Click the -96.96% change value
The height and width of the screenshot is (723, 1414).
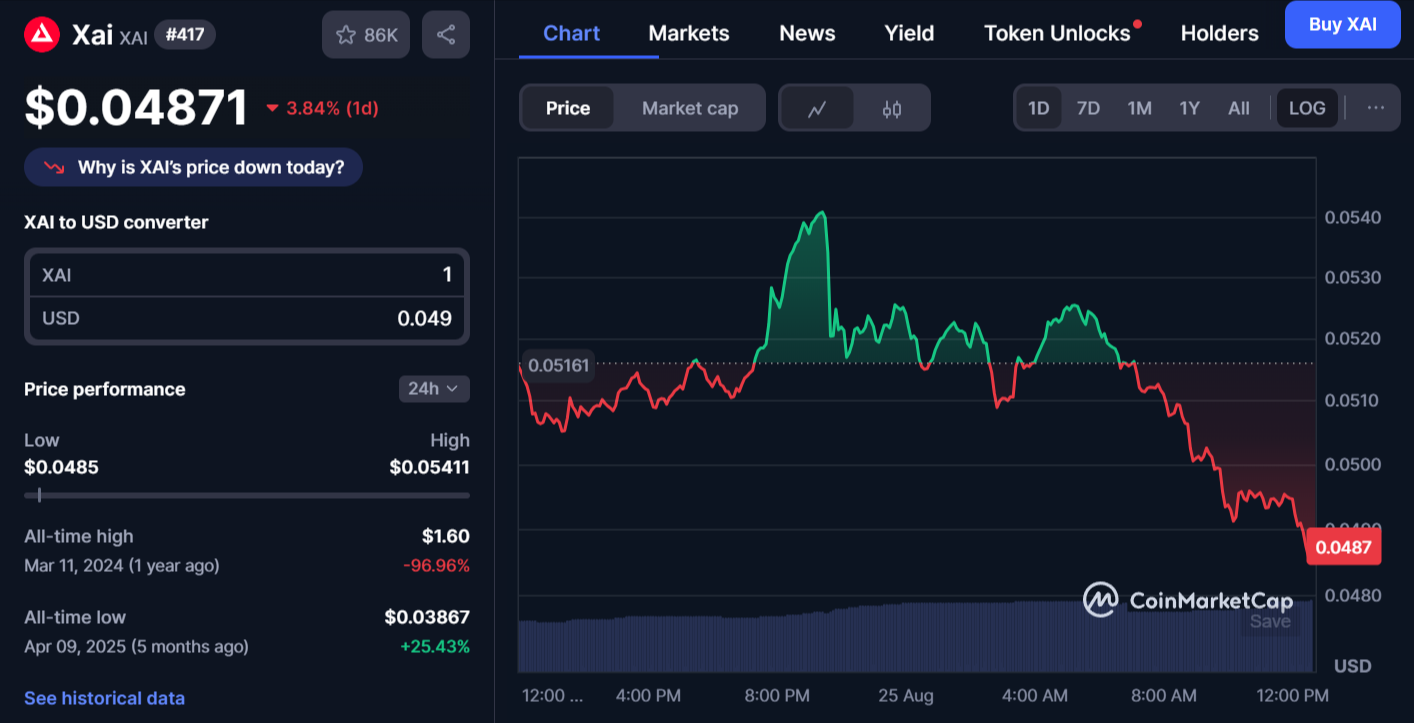(436, 566)
